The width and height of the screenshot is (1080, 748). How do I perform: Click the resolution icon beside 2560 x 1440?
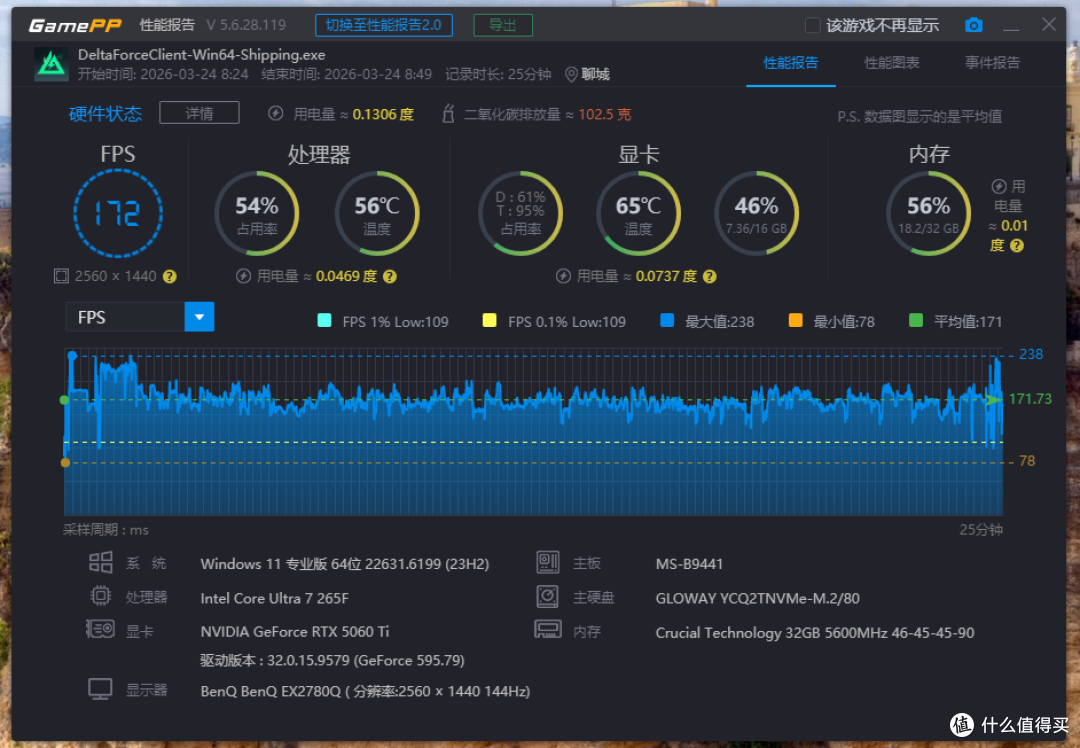61,276
